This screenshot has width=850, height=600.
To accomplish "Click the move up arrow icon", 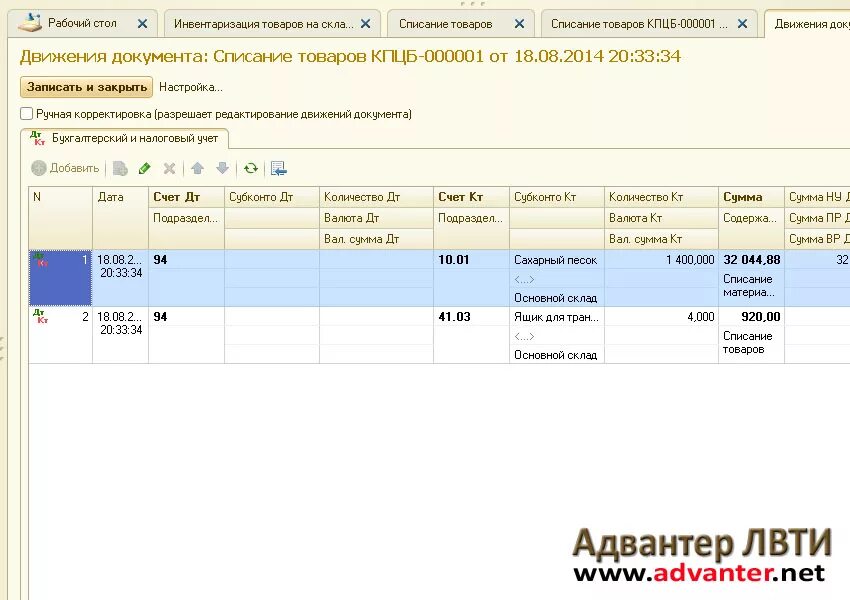I will tap(197, 169).
